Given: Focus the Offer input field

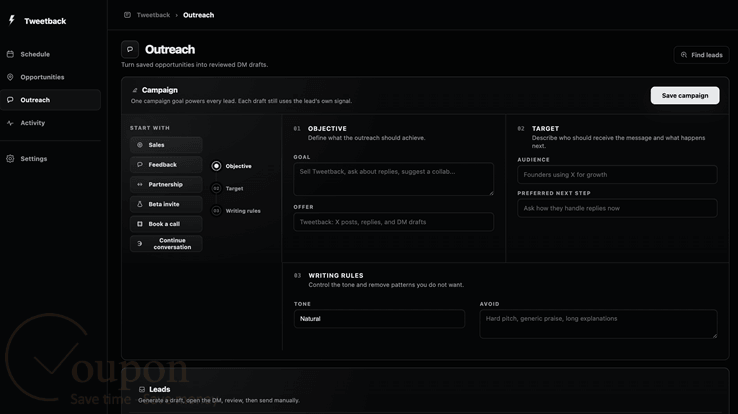Looking at the screenshot, I should pos(393,222).
